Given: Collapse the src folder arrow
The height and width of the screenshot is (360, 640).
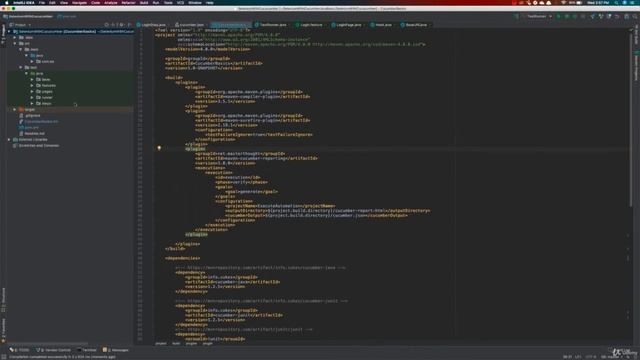Looking at the screenshot, I should 15,43.
